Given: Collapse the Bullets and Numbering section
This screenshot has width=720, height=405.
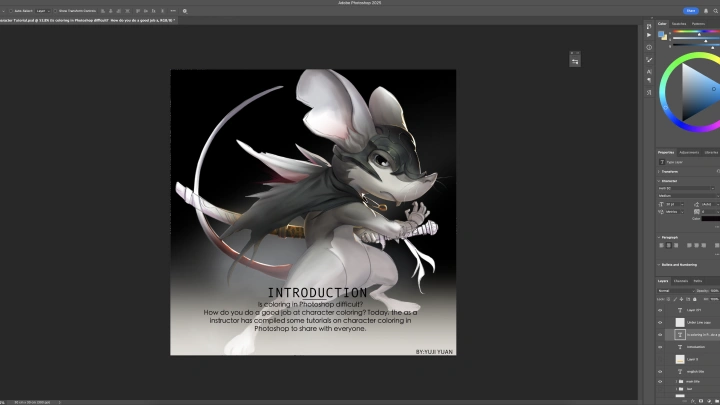Looking at the screenshot, I should coord(659,265).
